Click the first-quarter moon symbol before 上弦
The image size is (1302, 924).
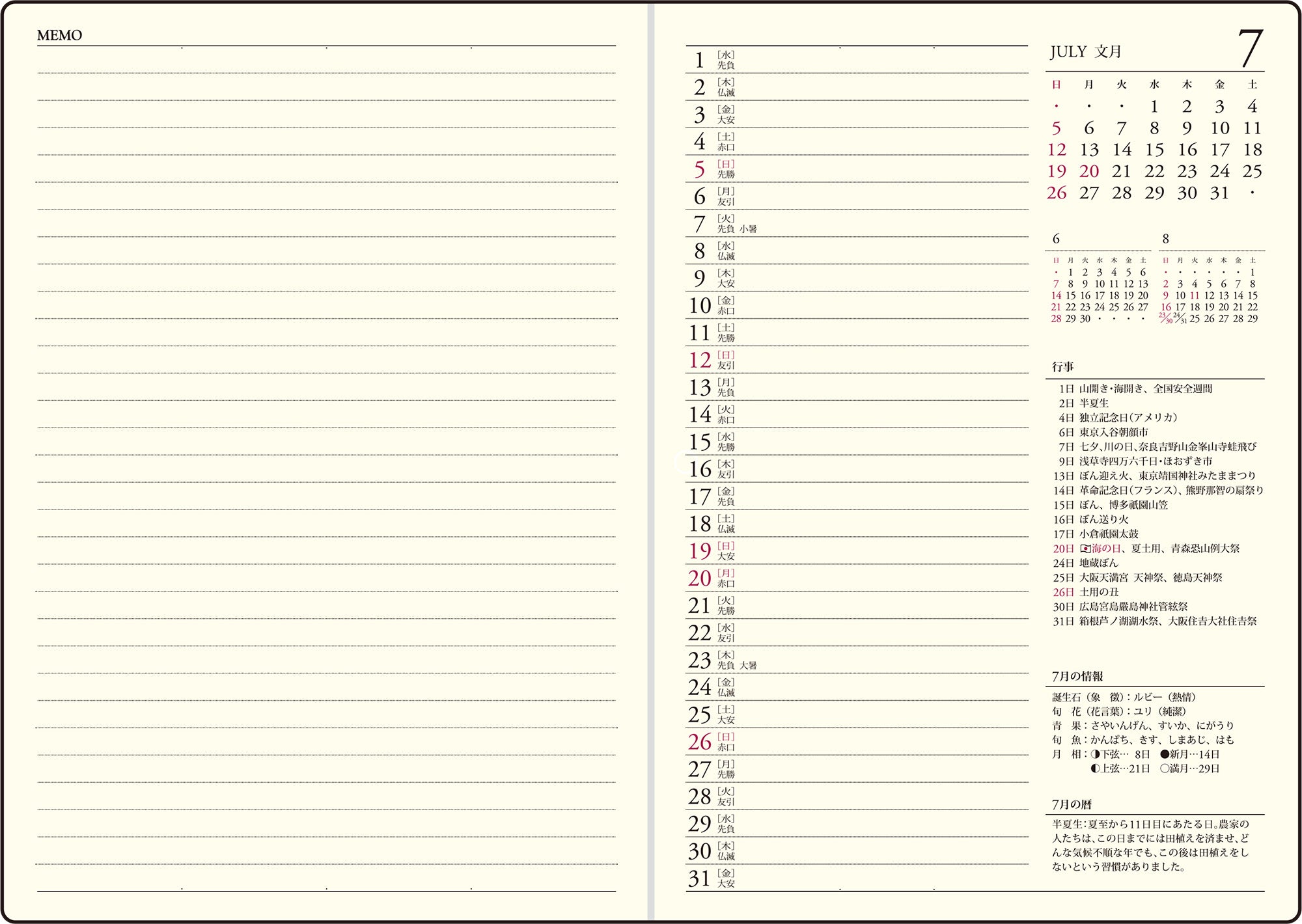pos(1096,768)
